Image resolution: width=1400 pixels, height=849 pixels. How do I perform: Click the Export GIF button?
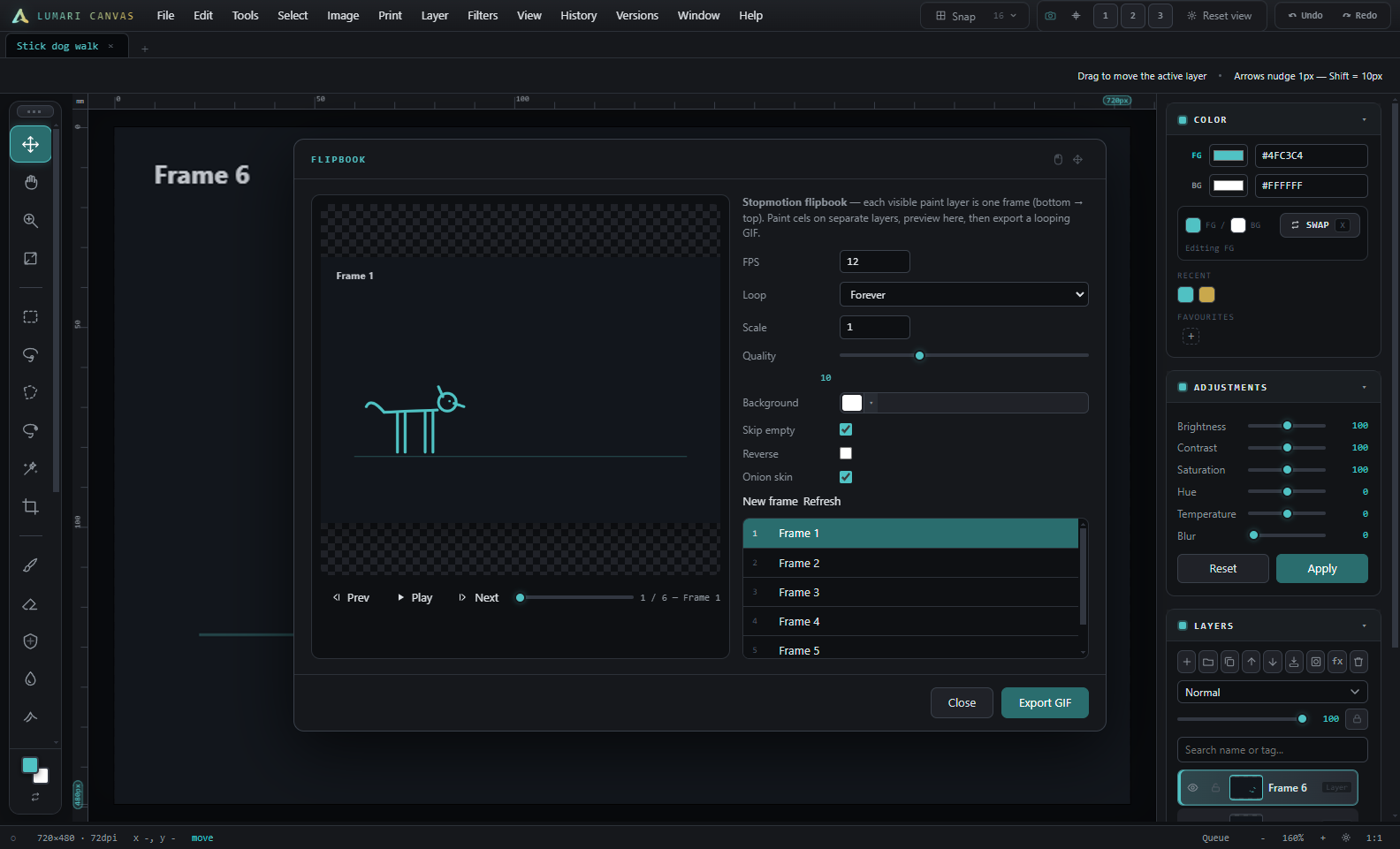(x=1045, y=703)
